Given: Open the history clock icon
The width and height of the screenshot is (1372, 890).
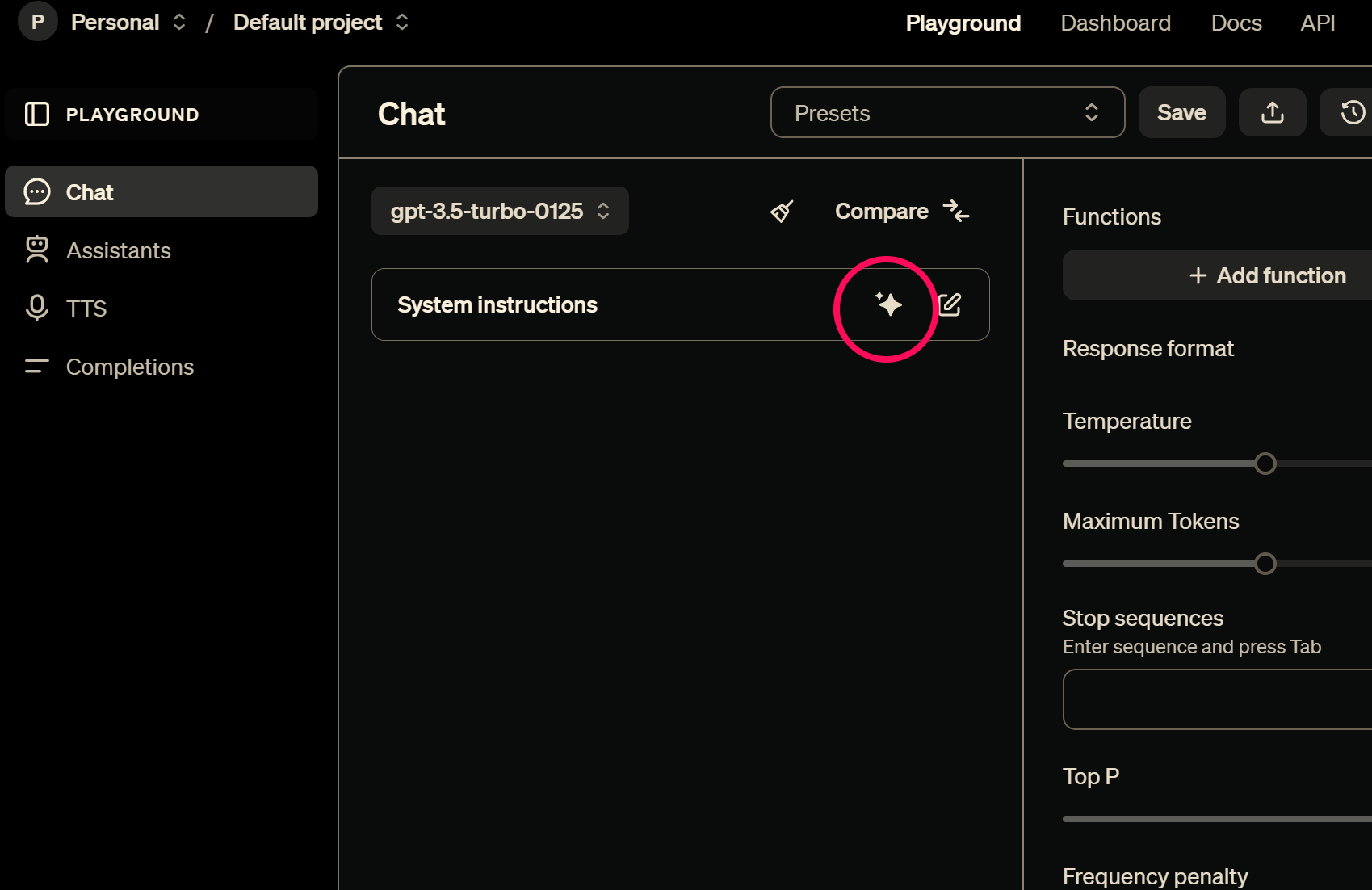Looking at the screenshot, I should click(1352, 112).
